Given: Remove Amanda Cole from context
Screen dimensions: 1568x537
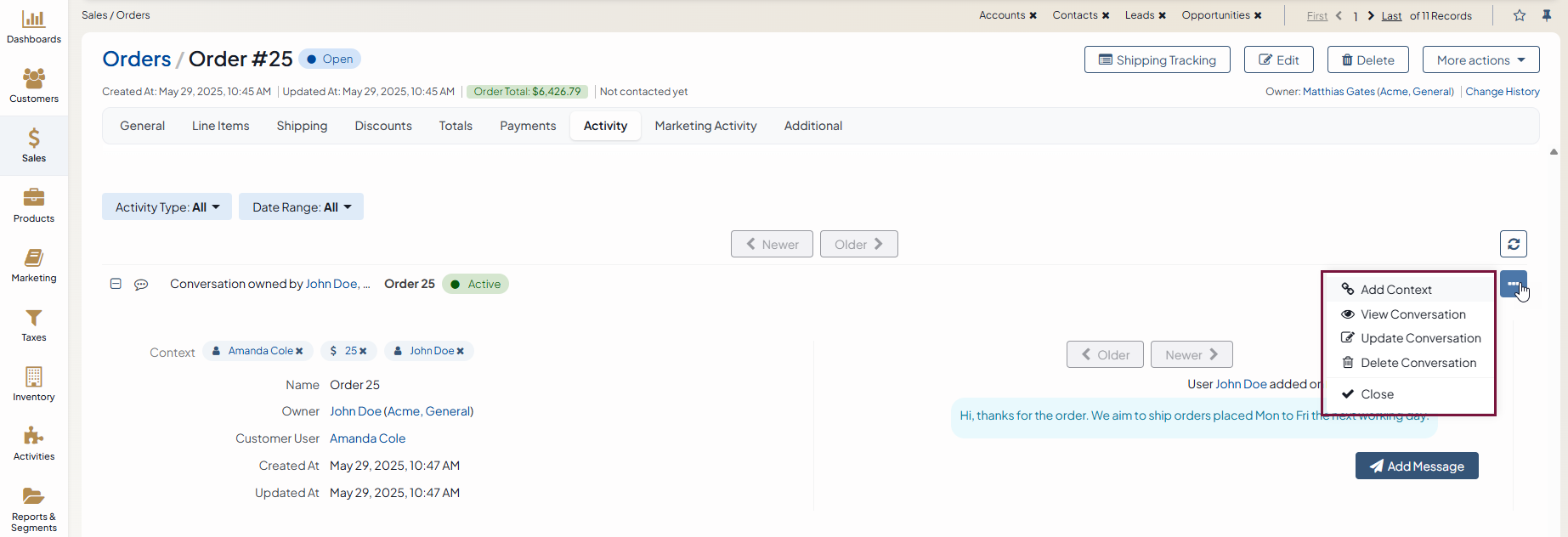Looking at the screenshot, I should click(x=299, y=351).
